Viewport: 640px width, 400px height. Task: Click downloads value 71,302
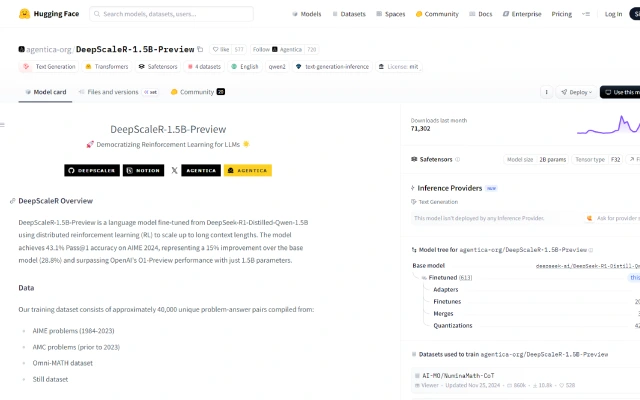tap(420, 129)
